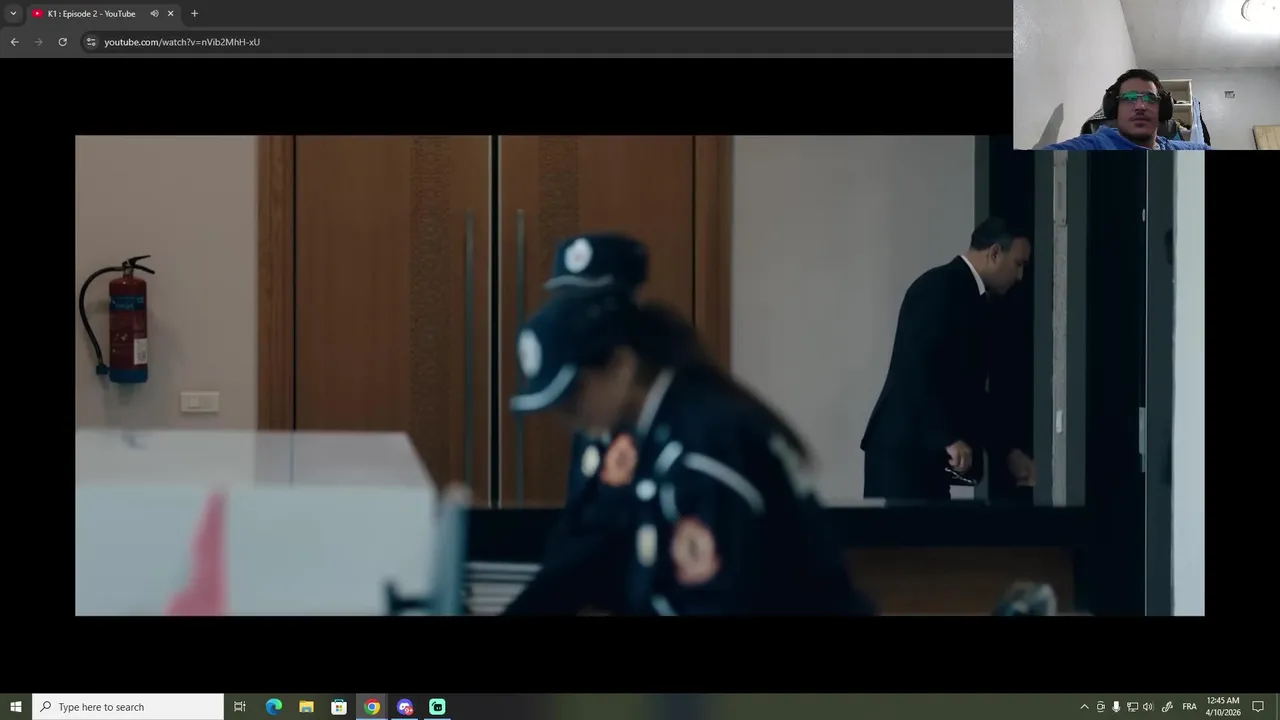Open the tab search dropdown arrow
This screenshot has width=1280, height=720.
pos(13,13)
